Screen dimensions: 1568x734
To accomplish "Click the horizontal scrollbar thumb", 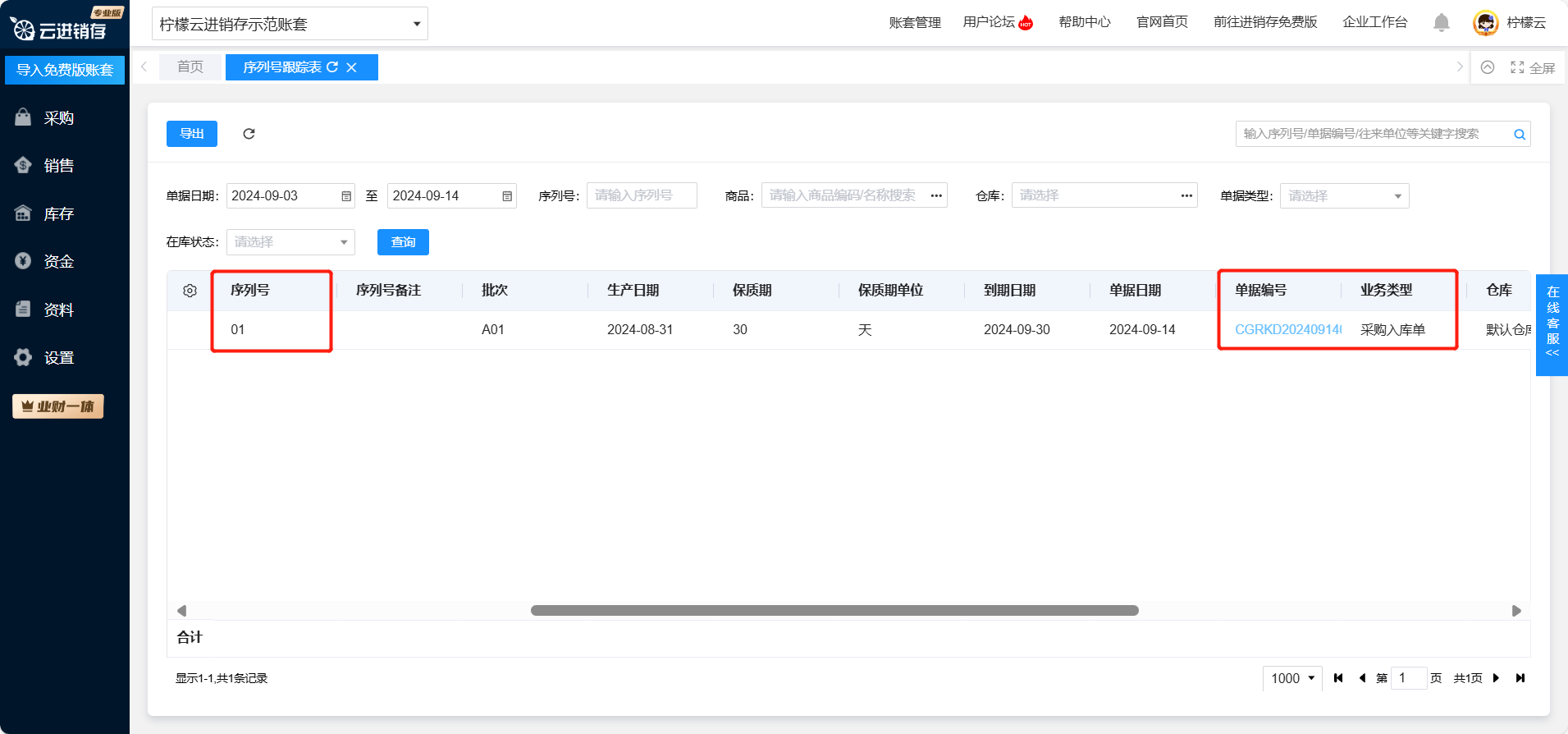I will [834, 610].
